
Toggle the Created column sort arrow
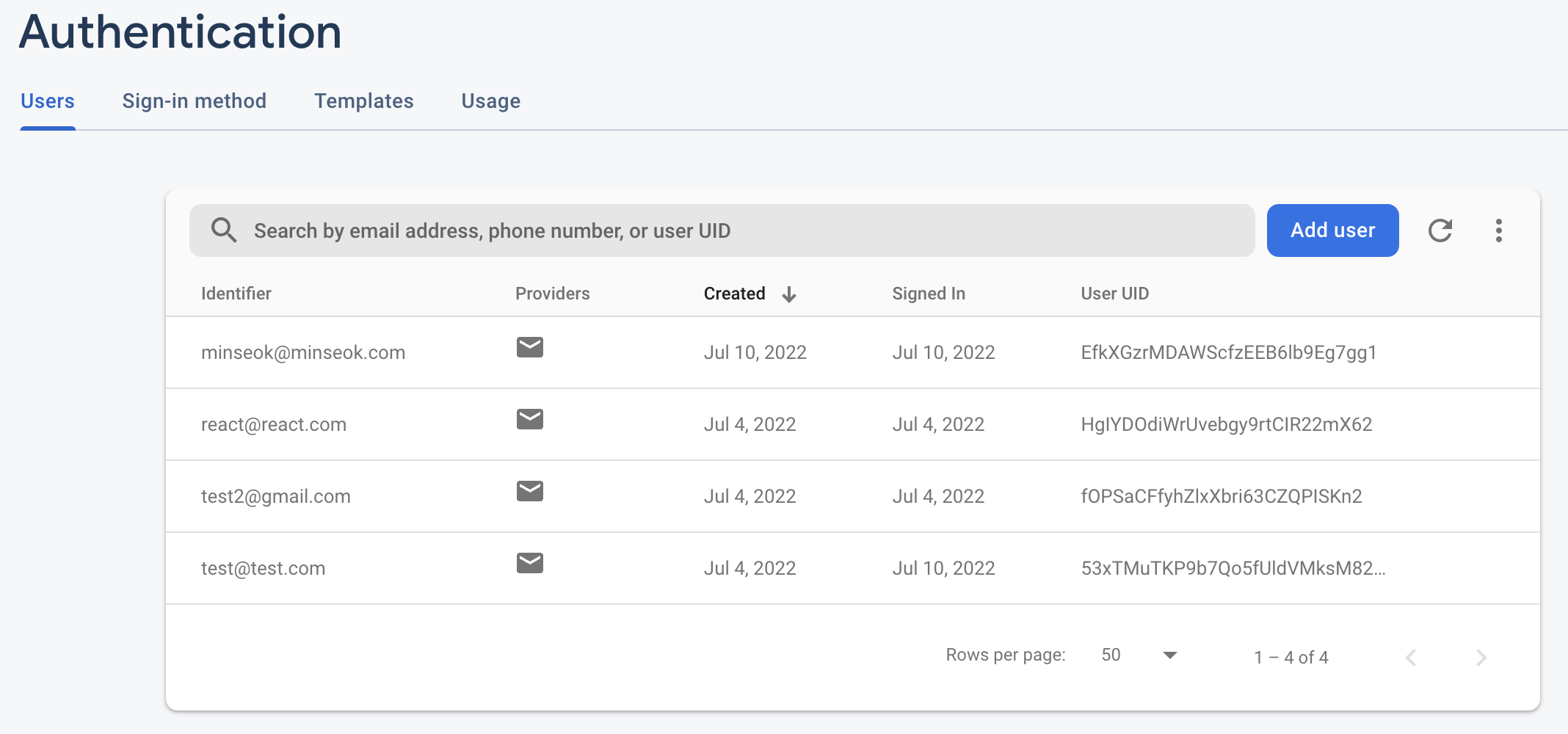(x=789, y=294)
